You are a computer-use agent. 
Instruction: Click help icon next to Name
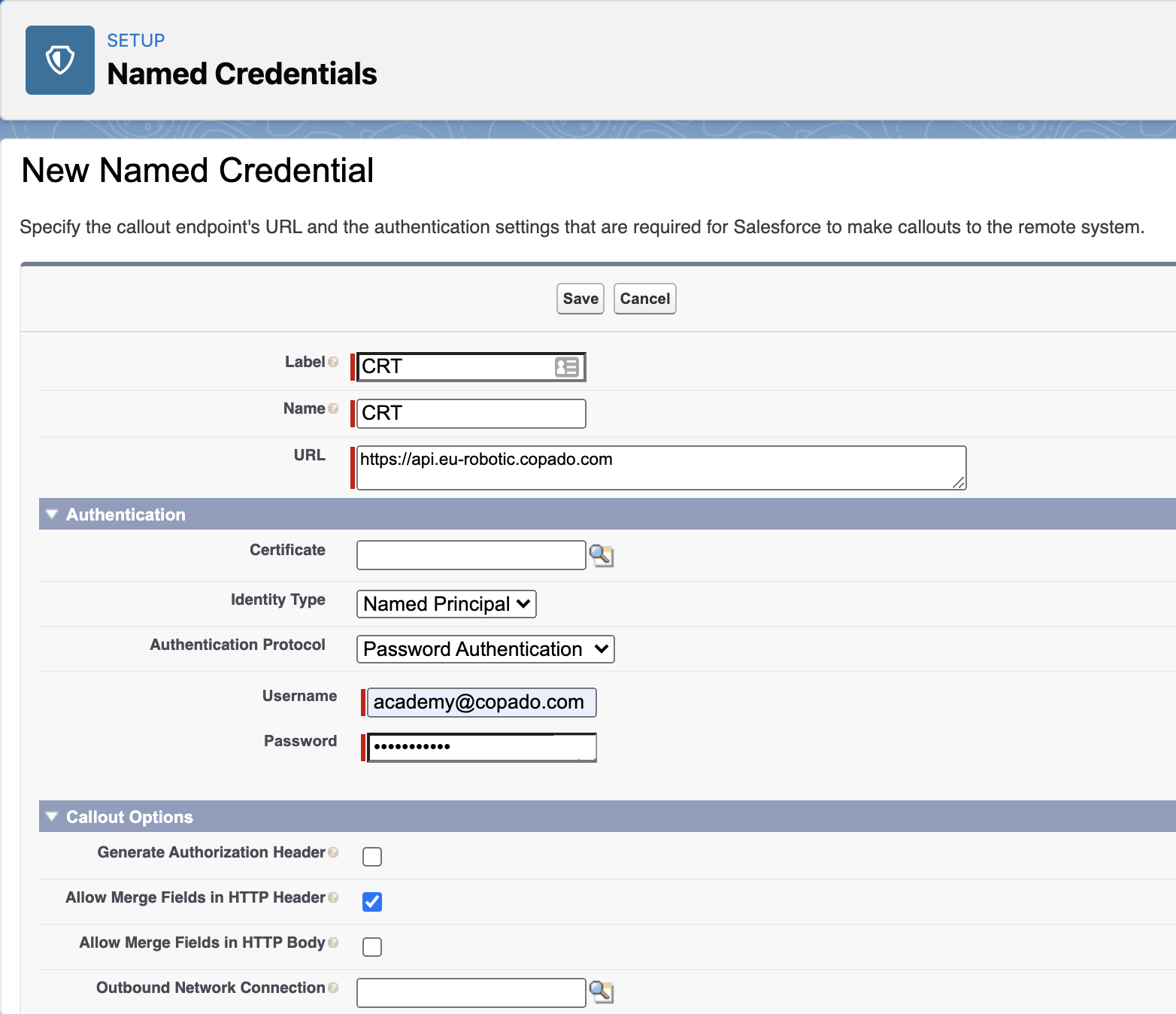point(333,408)
